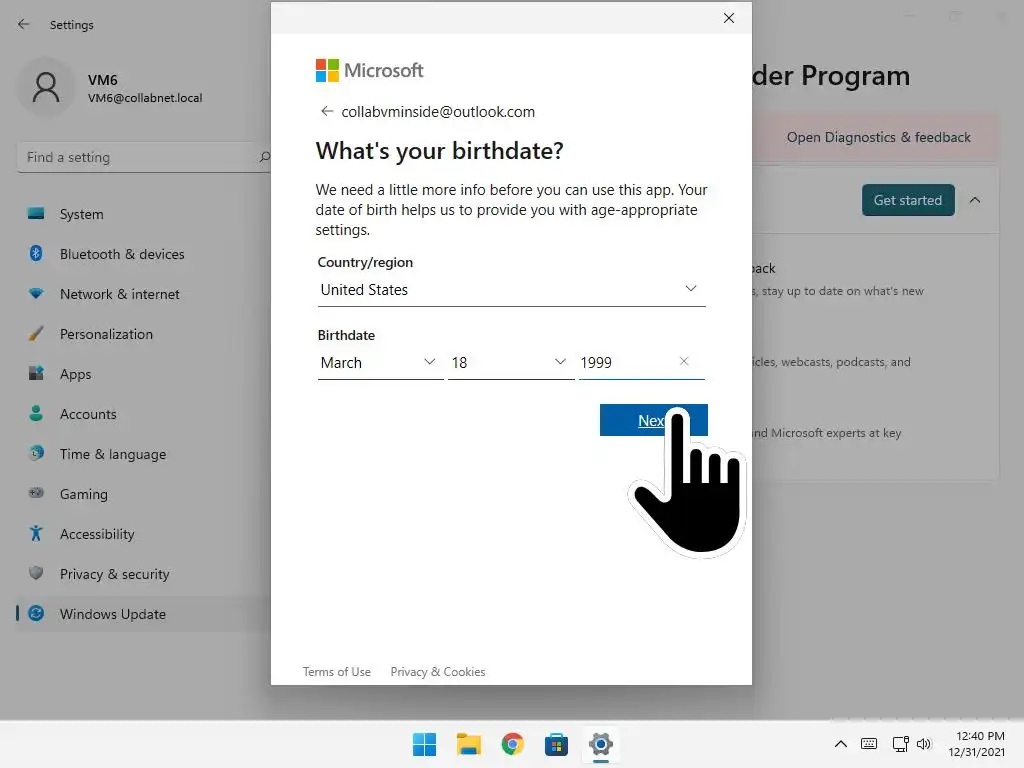Viewport: 1024px width, 768px height.
Task: Click the volume speaker tray icon
Action: point(923,744)
